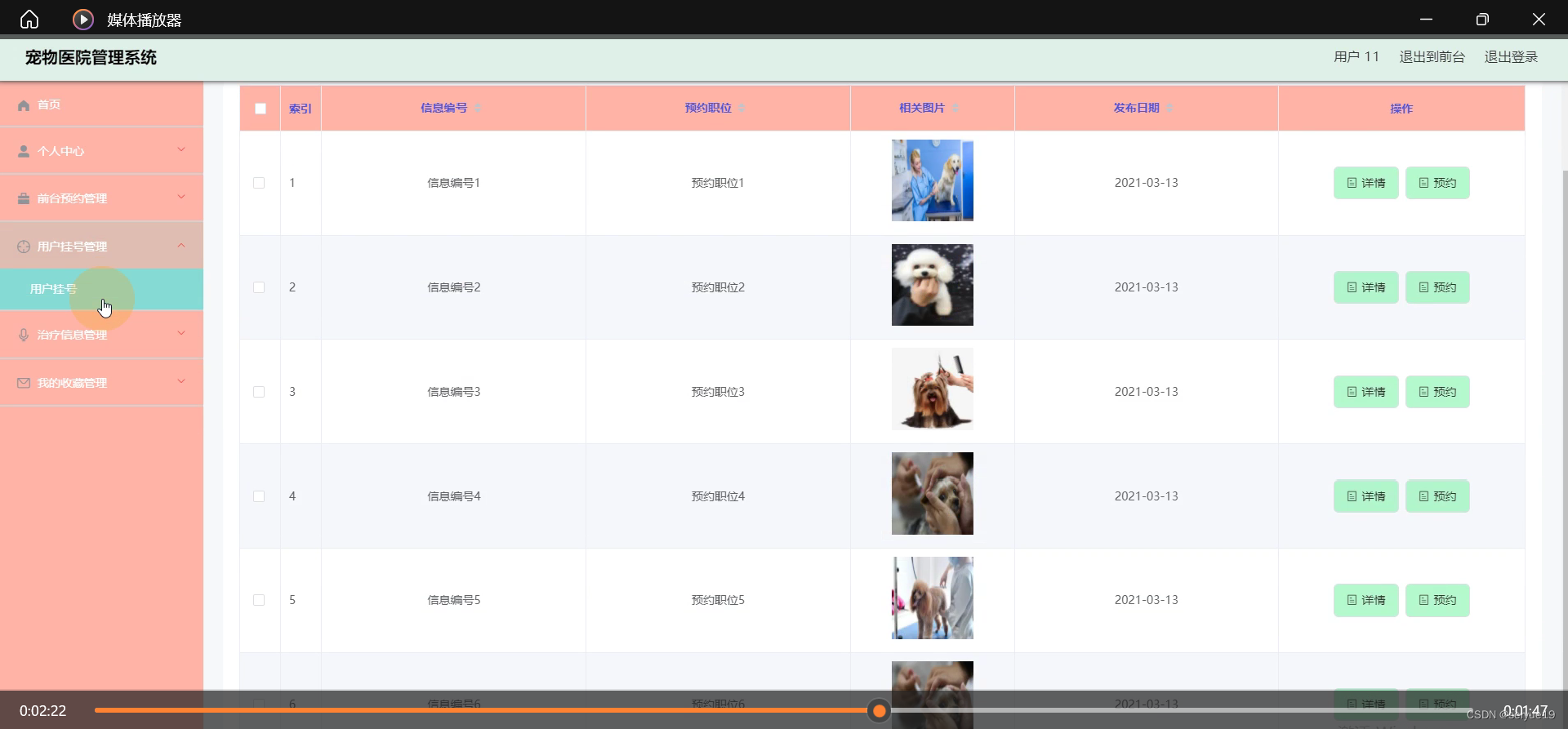This screenshot has height=729, width=1568.
Task: Toggle the select-all checkbox in table header
Action: point(261,109)
